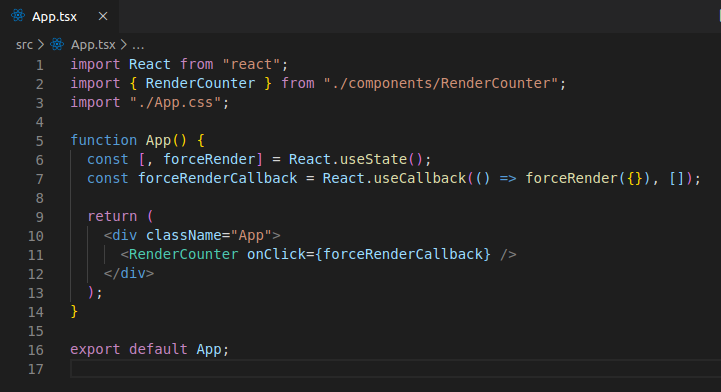Click the return keyword on line 9

click(x=112, y=216)
